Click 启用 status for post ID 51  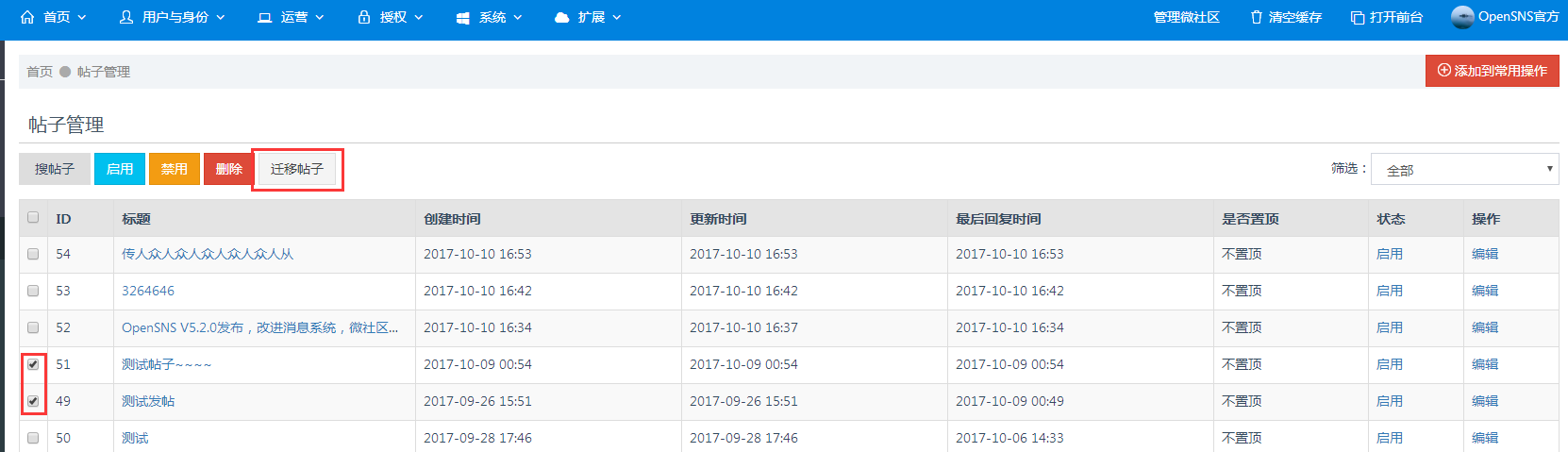(1390, 364)
